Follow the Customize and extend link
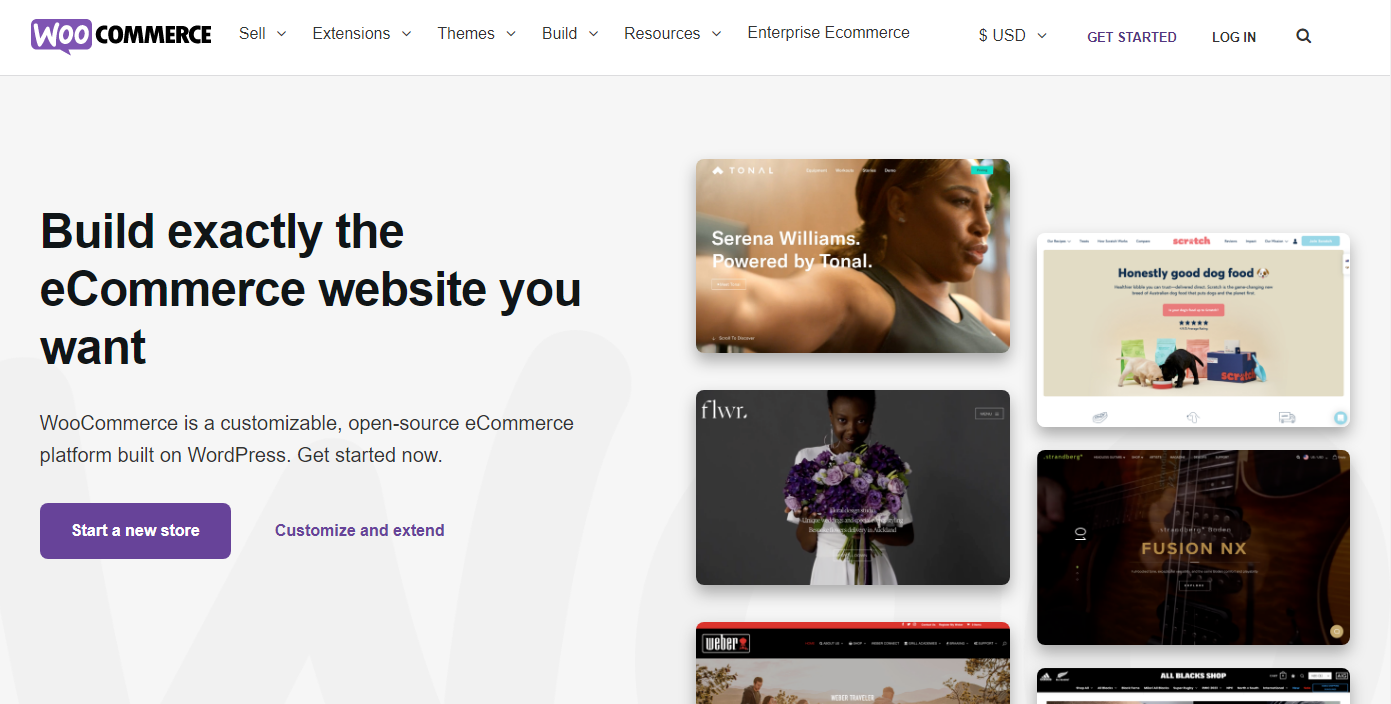 (360, 531)
